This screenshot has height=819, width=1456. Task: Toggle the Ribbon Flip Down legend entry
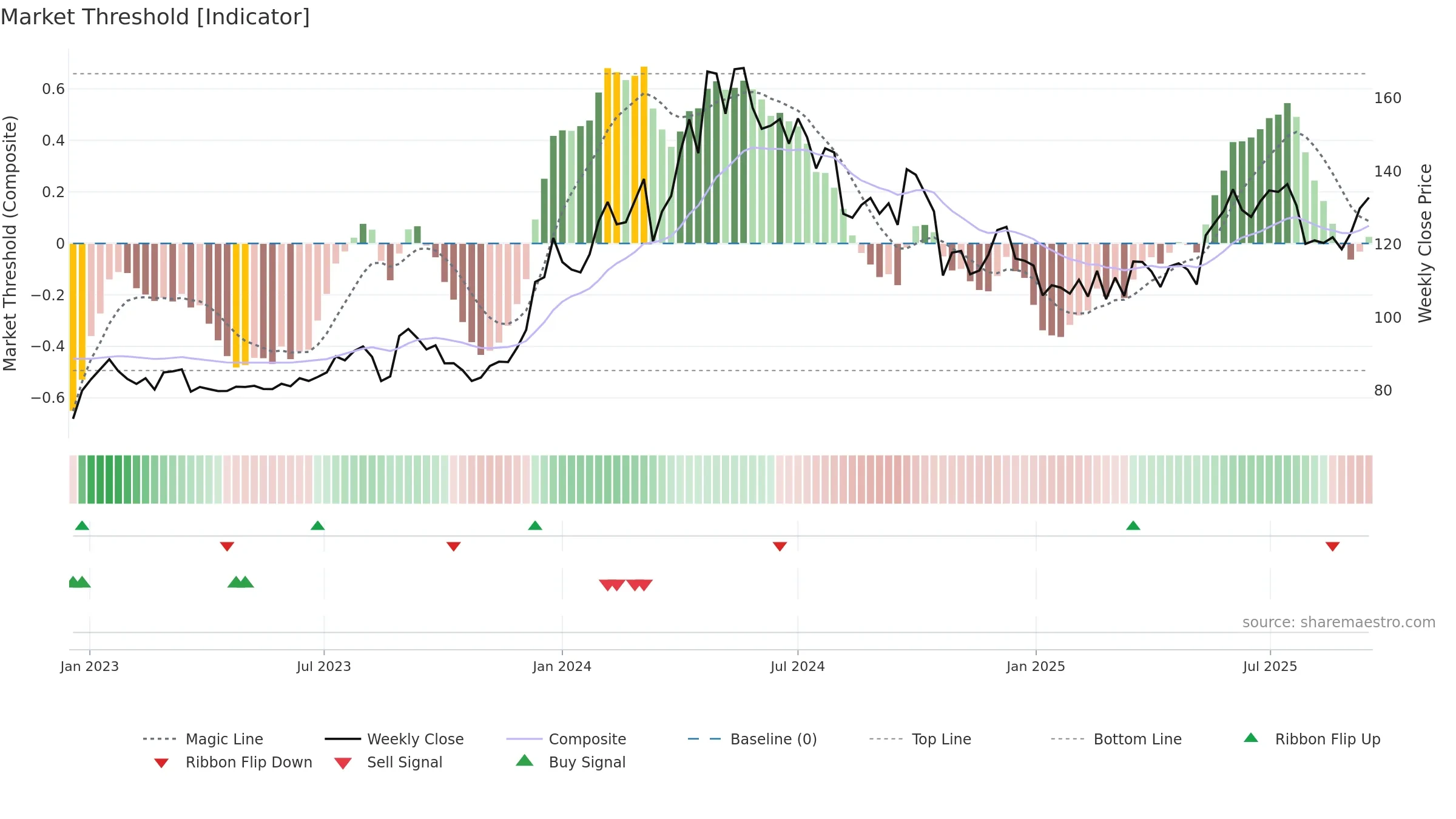233,763
